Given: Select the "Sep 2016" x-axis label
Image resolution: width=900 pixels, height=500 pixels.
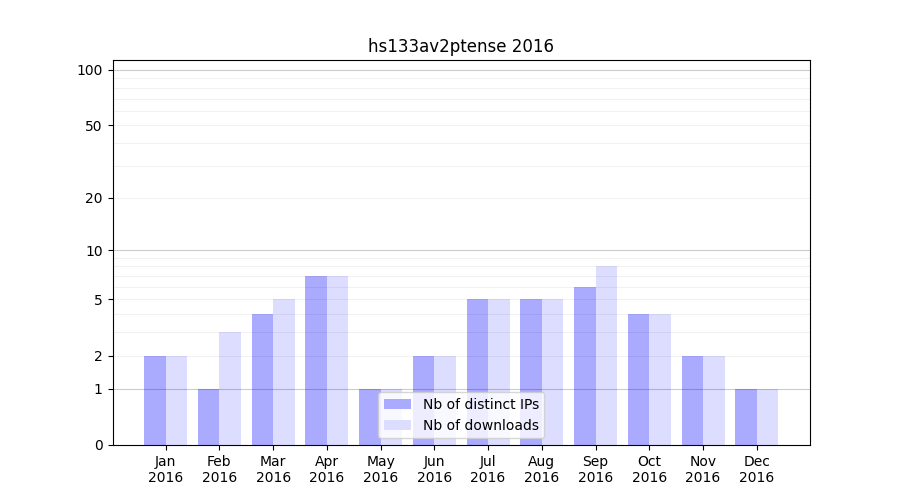Looking at the screenshot, I should (x=595, y=469).
